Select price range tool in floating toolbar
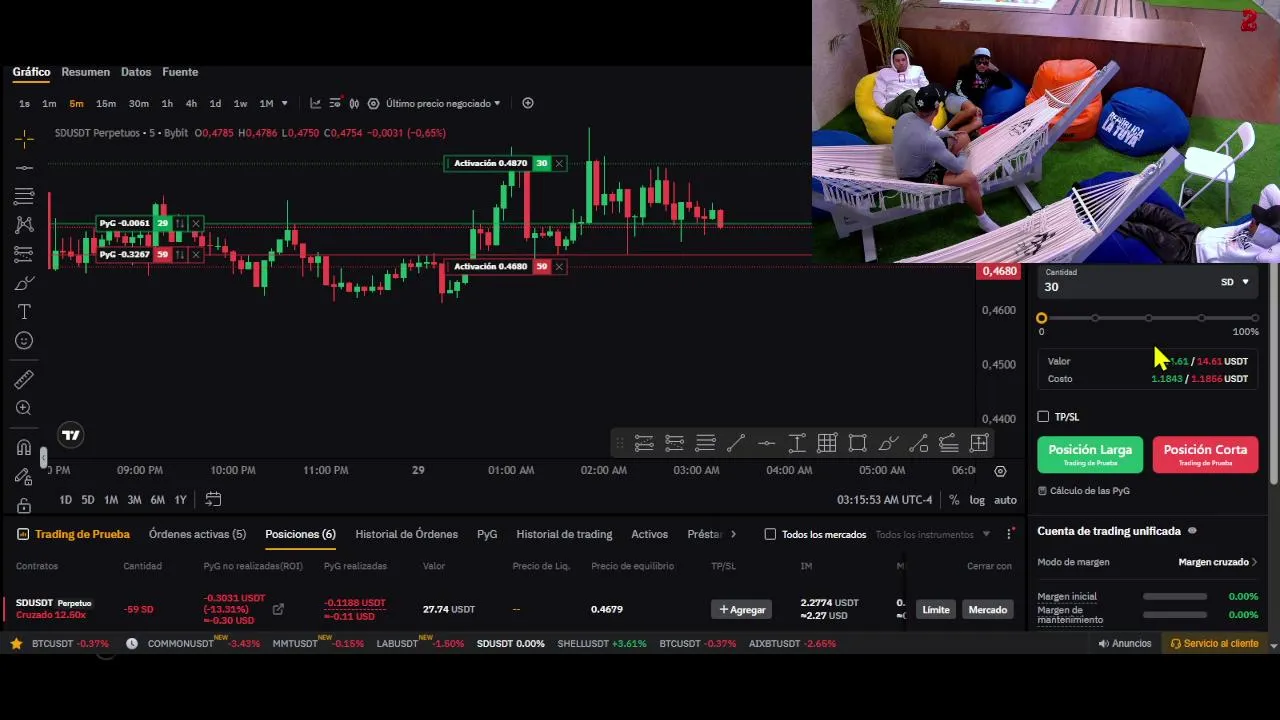 point(797,443)
